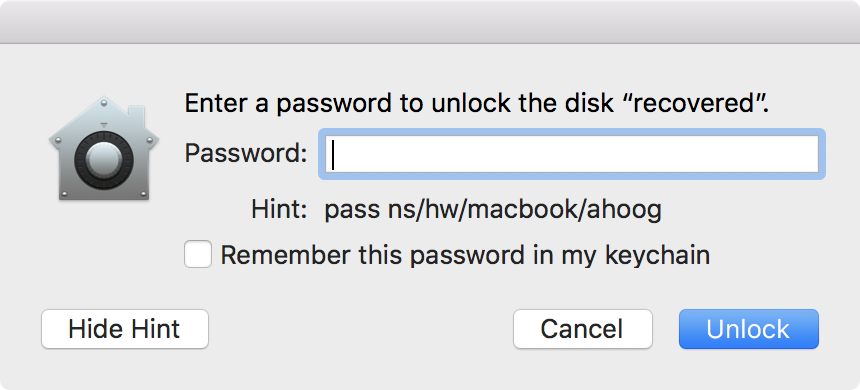The width and height of the screenshot is (860, 390).
Task: Click the 'Hint:' label
Action: point(279,210)
